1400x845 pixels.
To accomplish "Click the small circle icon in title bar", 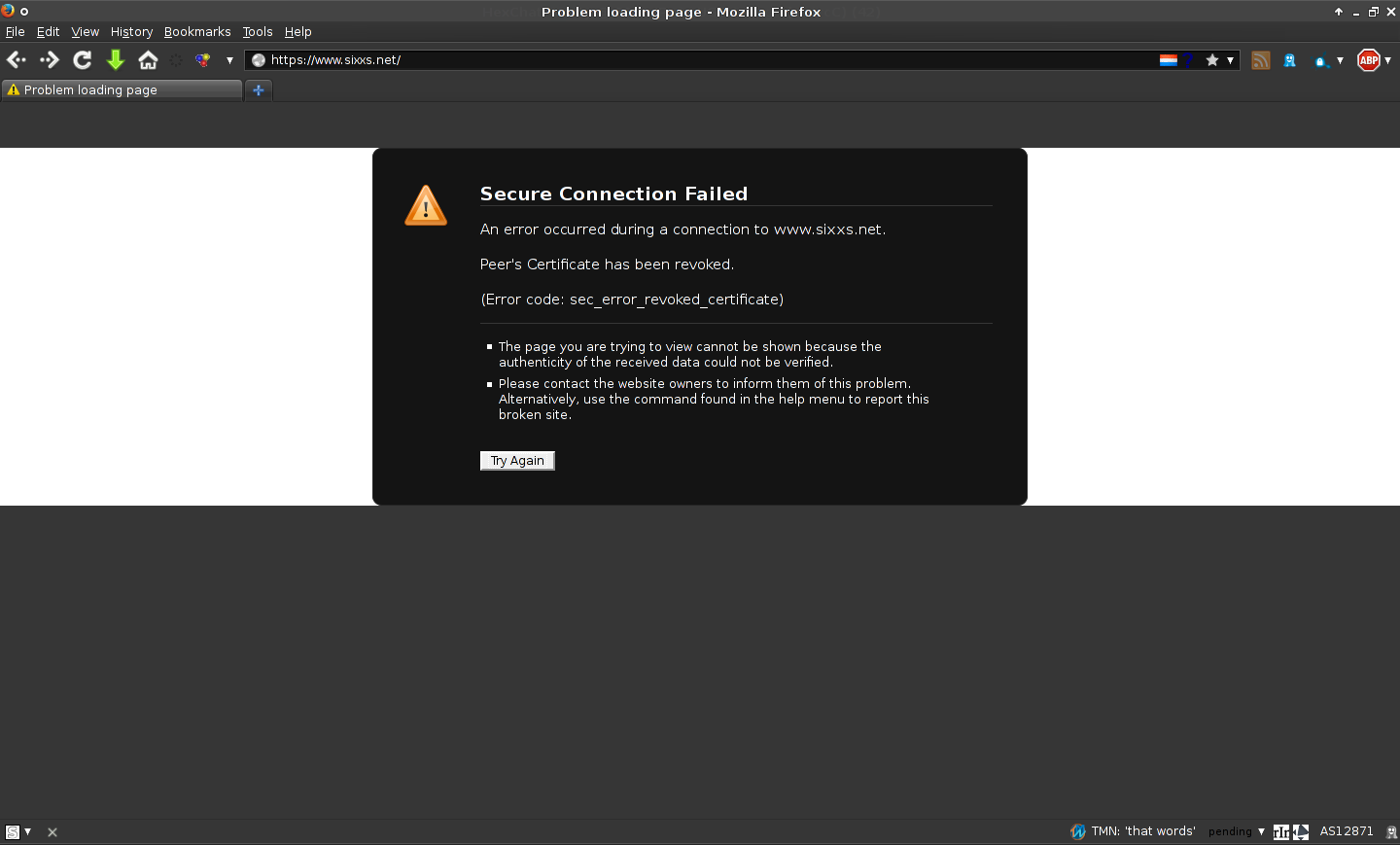I will click(x=24, y=12).
